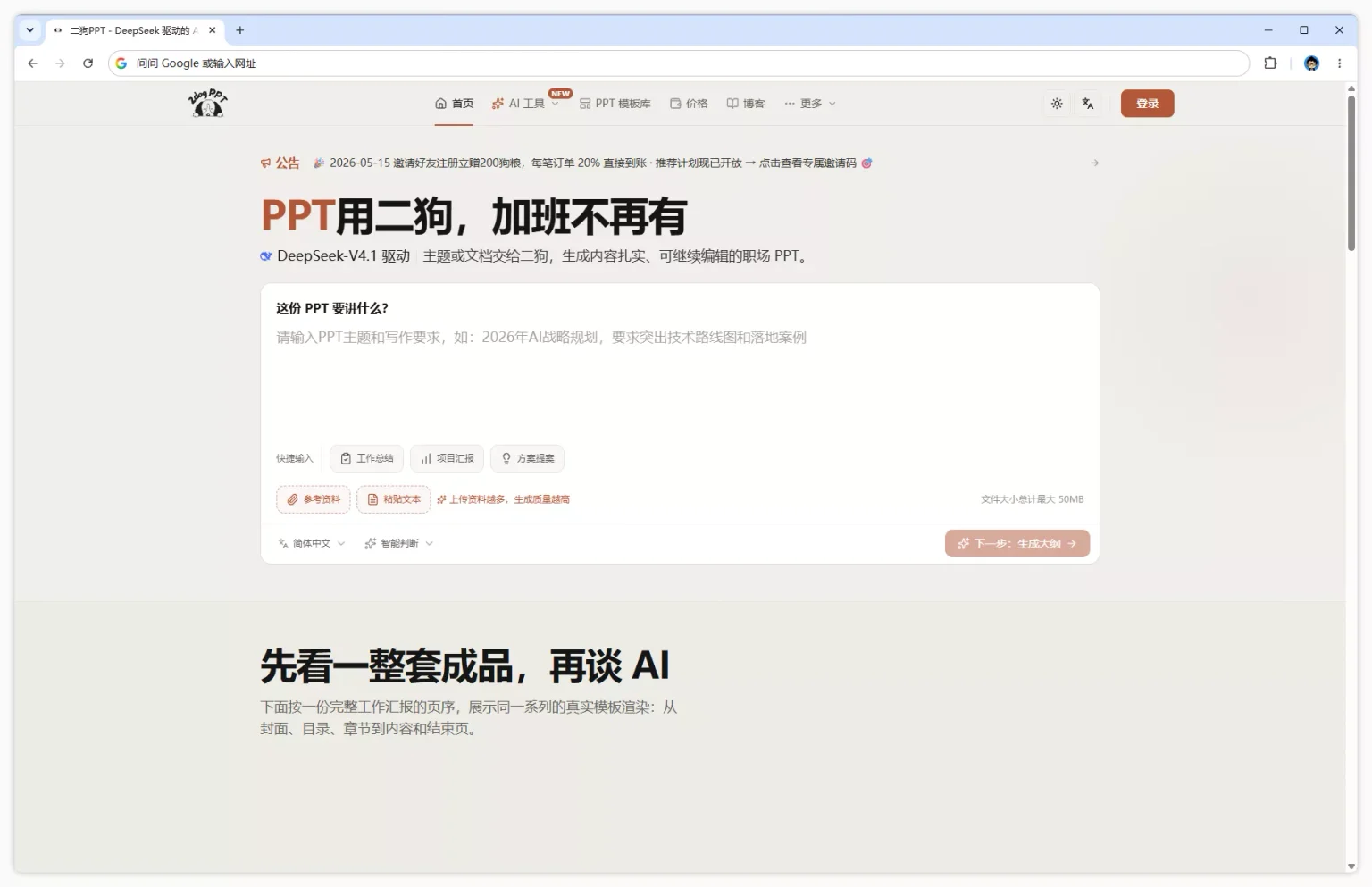Screen dimensions: 1372x887
Task: Click the browser forward arrow
Action: click(60, 63)
